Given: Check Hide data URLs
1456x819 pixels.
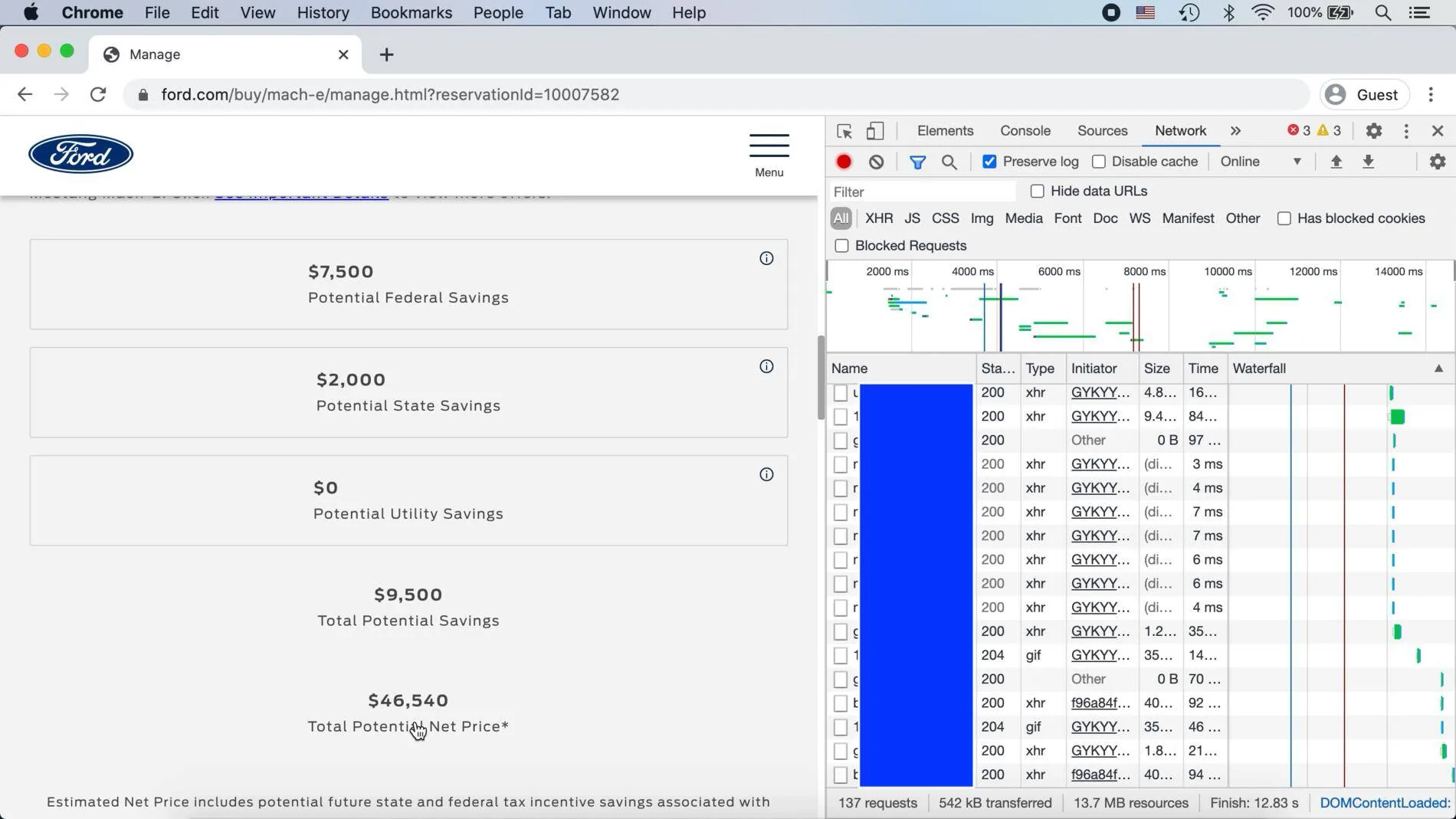Looking at the screenshot, I should click(x=1038, y=191).
